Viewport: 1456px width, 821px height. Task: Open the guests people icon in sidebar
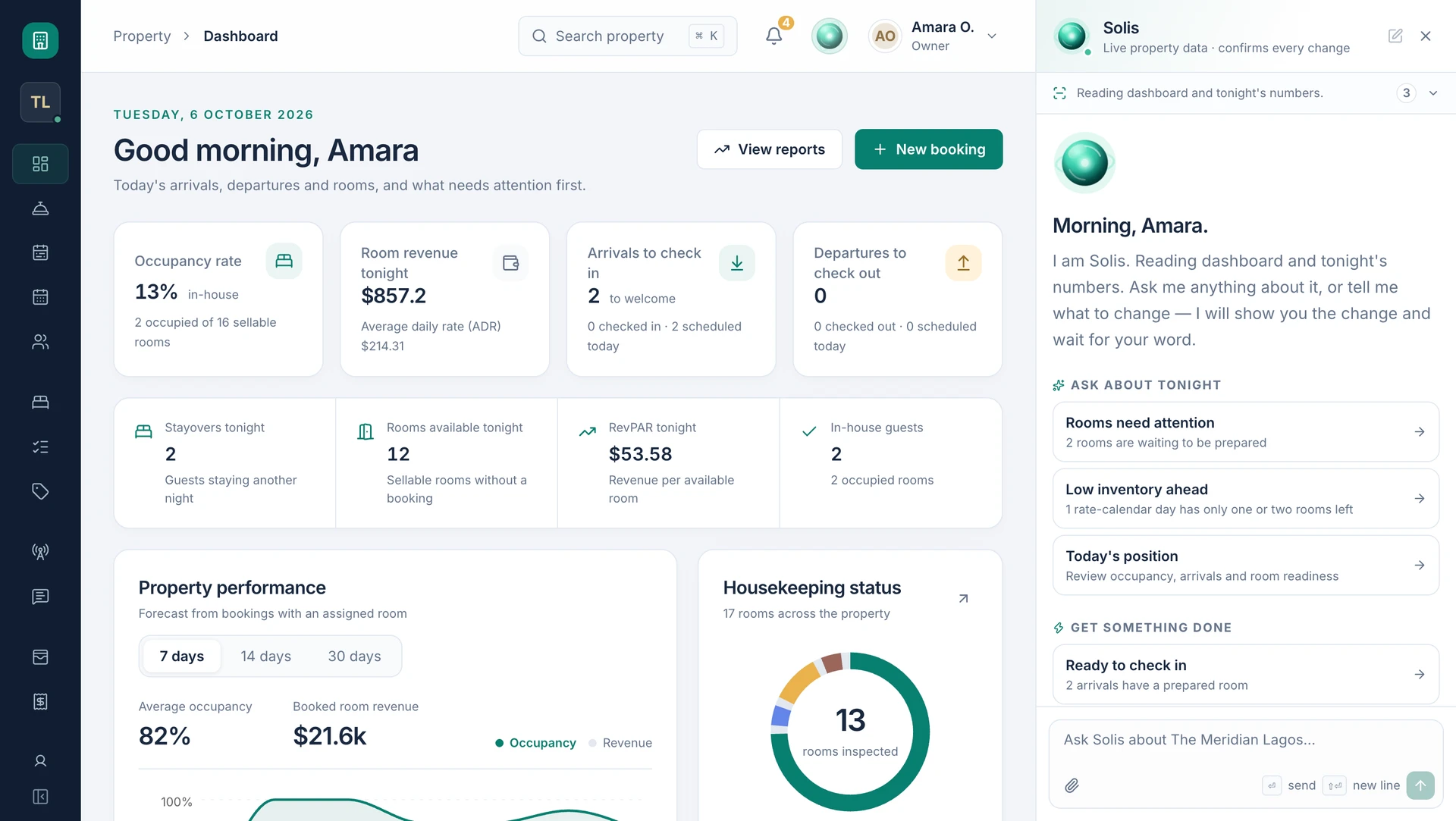pyautogui.click(x=40, y=342)
